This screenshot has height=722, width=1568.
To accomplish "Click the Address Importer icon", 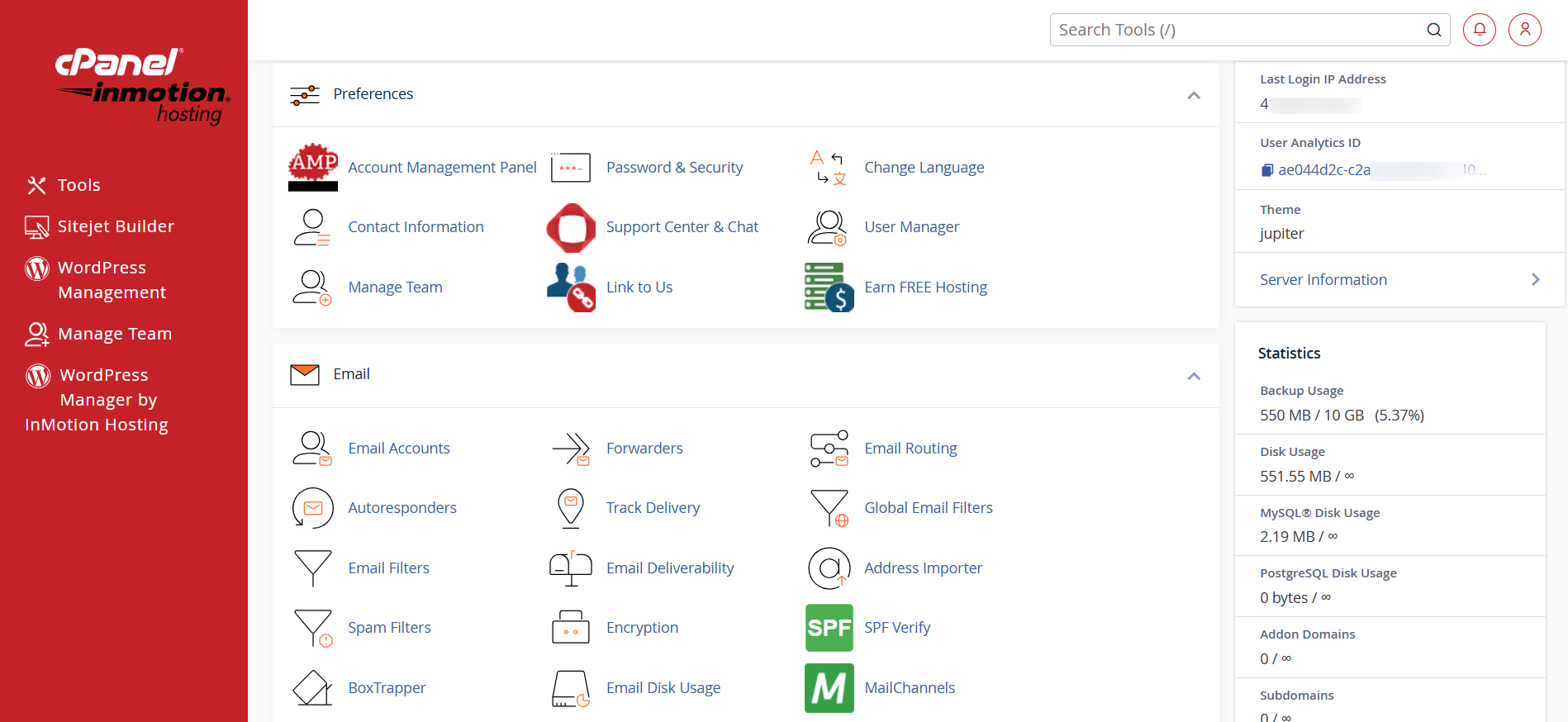I will [x=829, y=568].
